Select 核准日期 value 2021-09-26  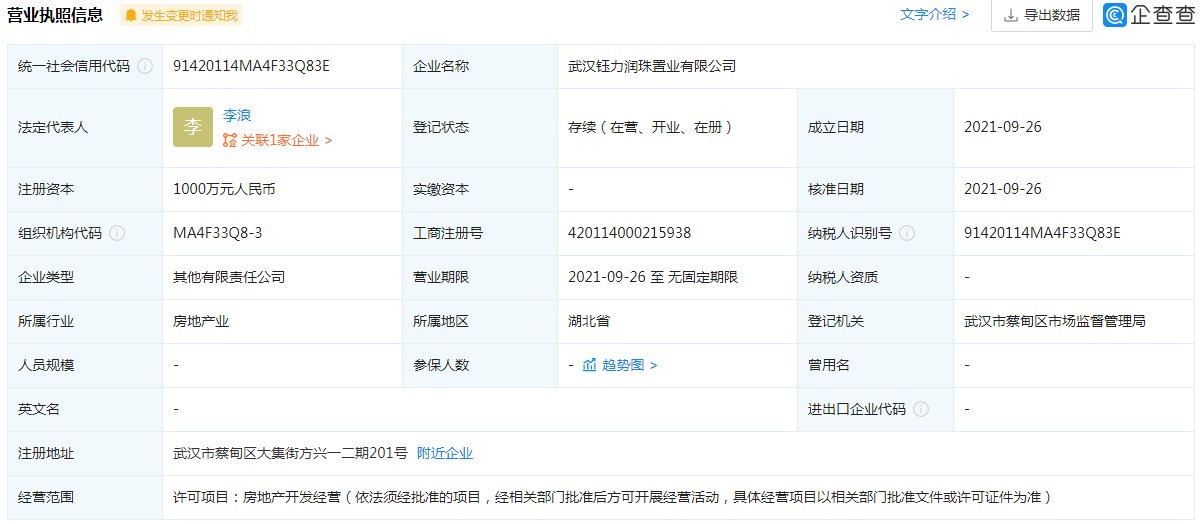click(1003, 189)
